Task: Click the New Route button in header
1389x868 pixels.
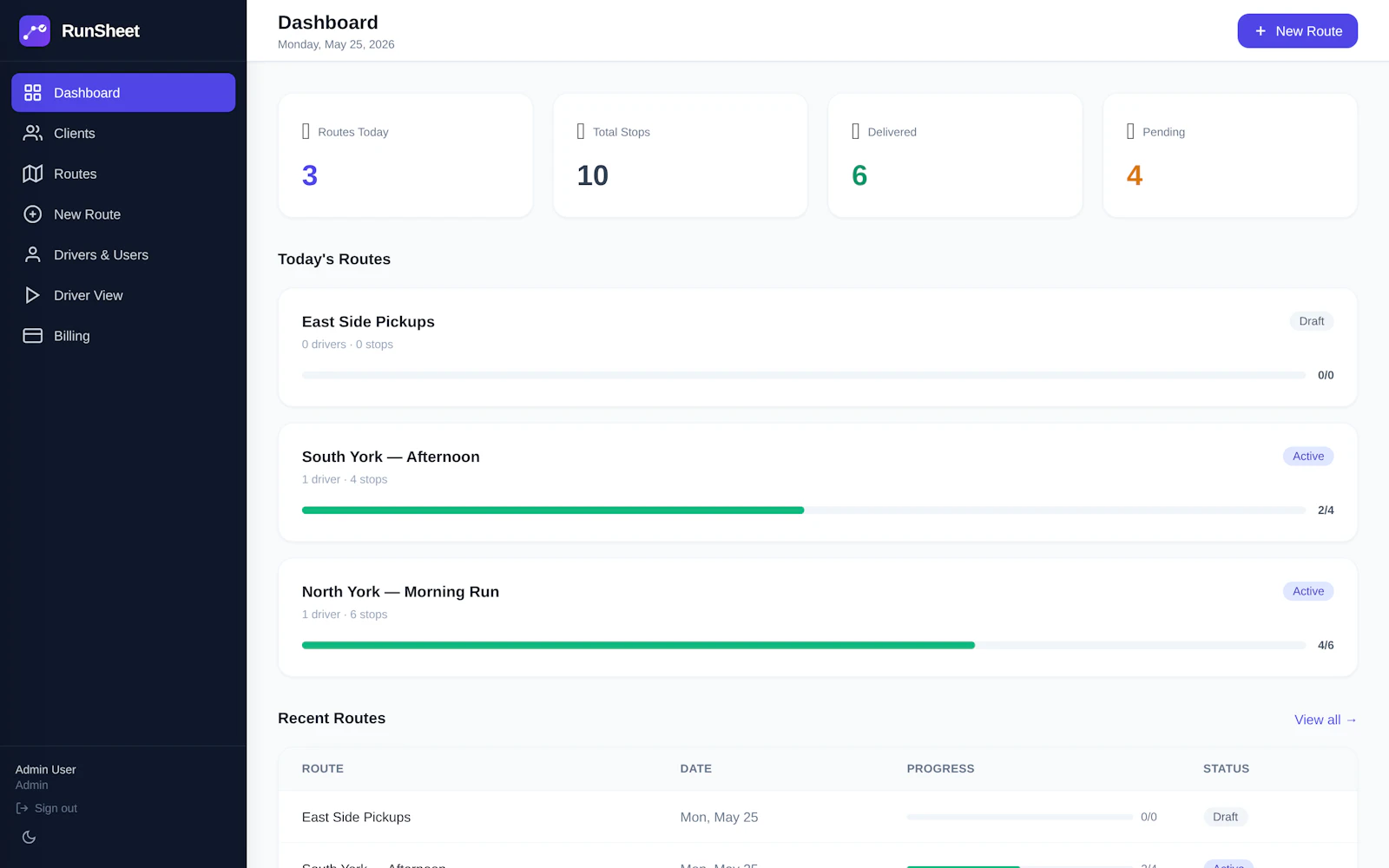Action: coord(1297,31)
